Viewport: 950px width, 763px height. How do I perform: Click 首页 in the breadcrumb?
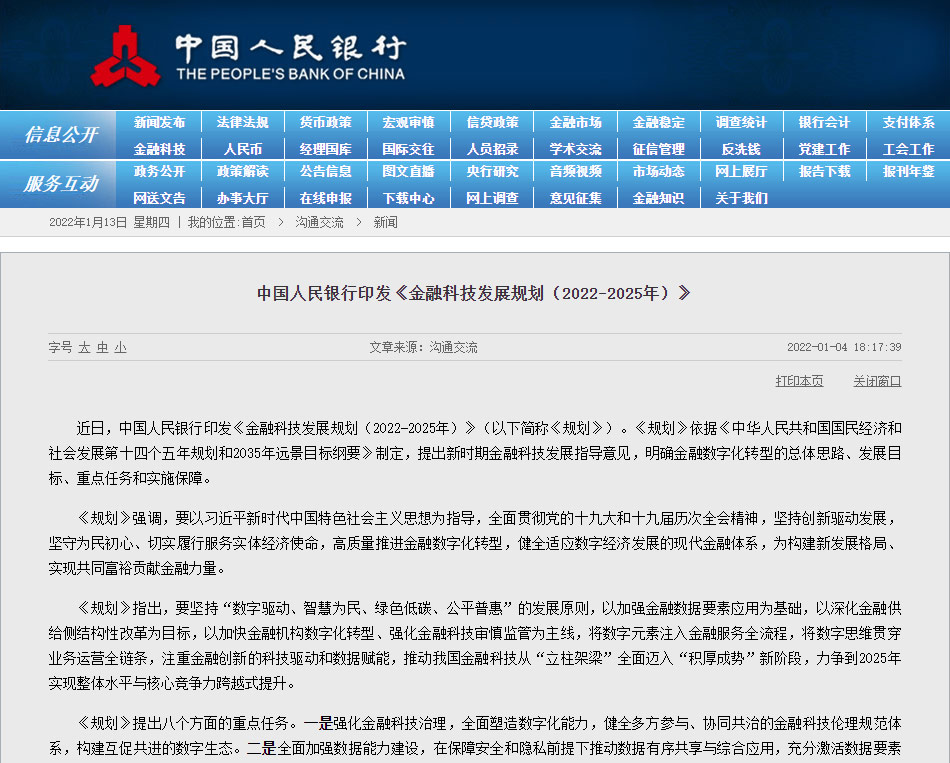(253, 222)
